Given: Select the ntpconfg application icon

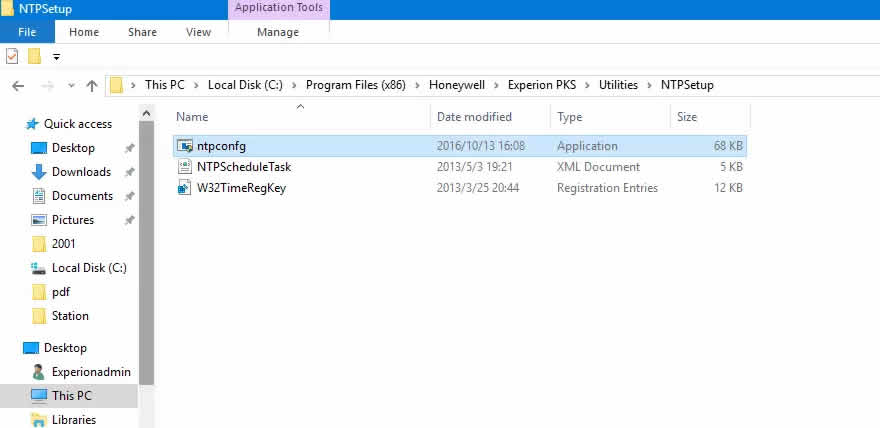Looking at the screenshot, I should [185, 146].
